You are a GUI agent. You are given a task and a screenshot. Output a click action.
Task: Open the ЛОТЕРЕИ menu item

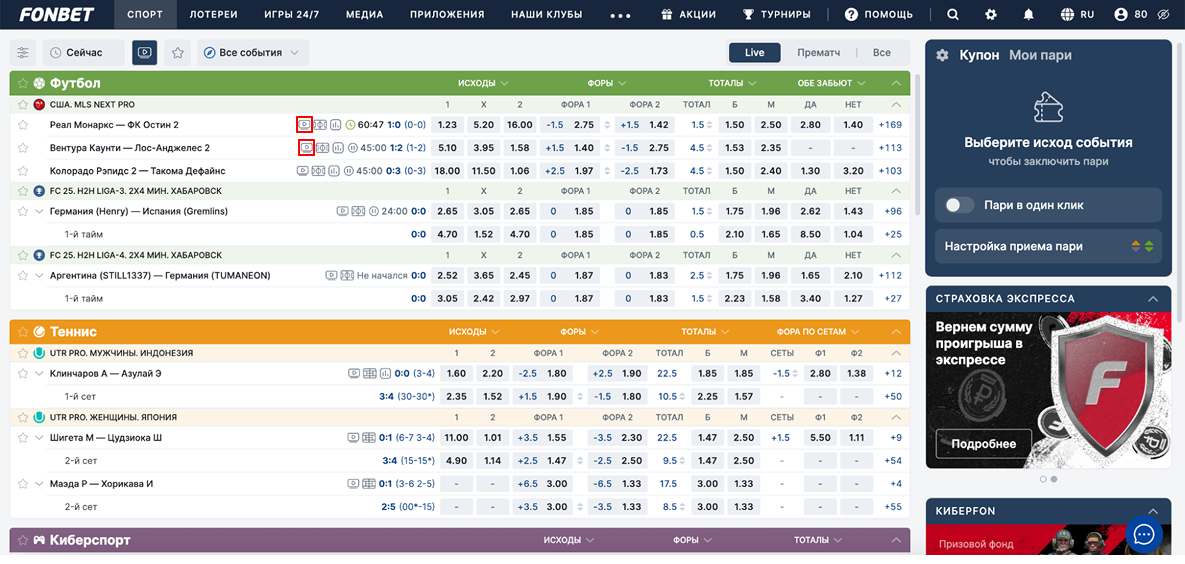(214, 15)
